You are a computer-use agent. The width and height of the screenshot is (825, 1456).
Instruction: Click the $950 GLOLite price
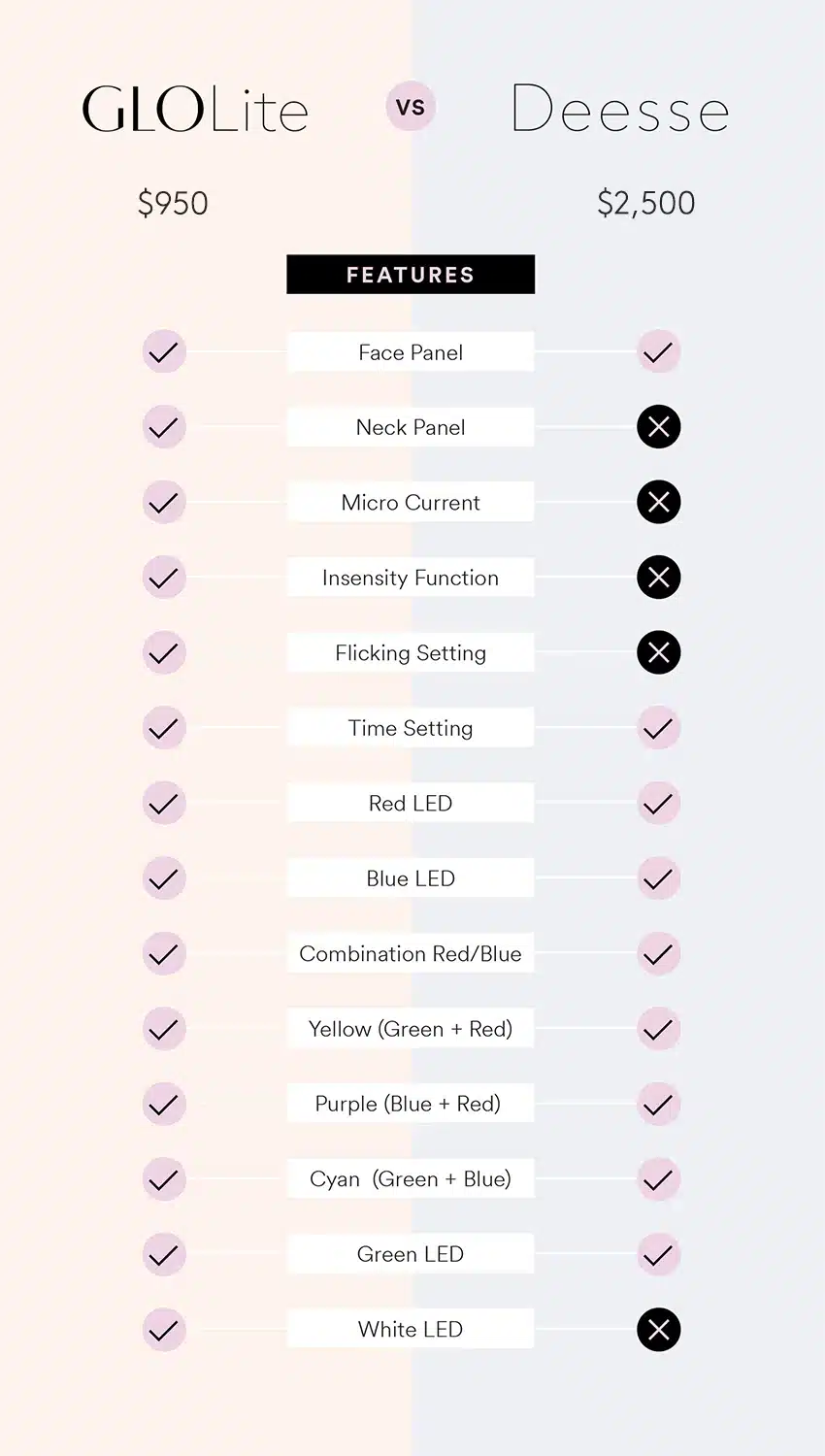[173, 203]
